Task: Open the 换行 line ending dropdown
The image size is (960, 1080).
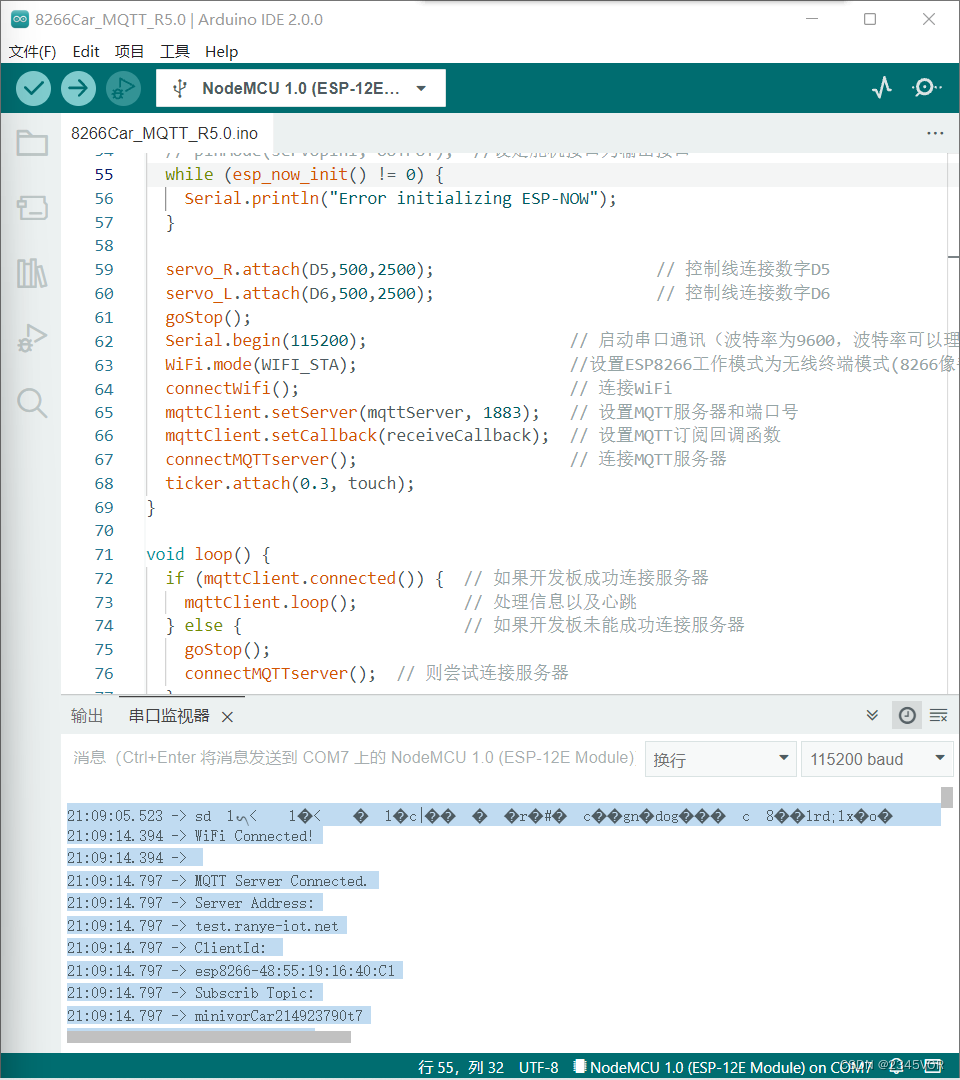Action: coord(720,759)
